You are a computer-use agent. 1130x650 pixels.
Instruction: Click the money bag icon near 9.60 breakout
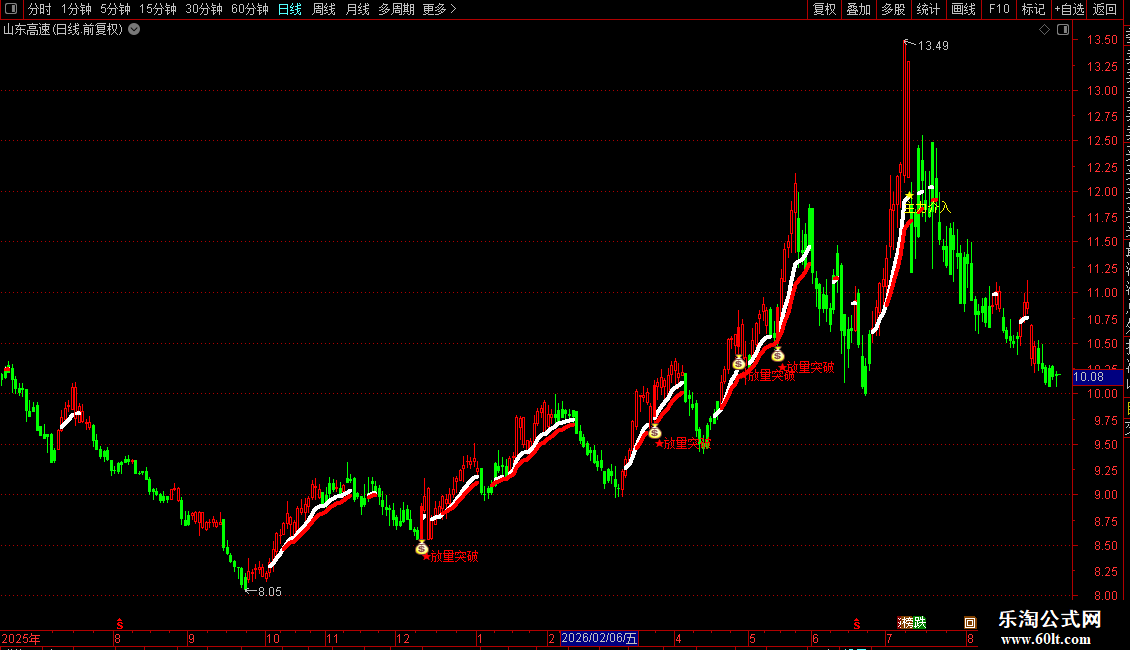tap(654, 432)
